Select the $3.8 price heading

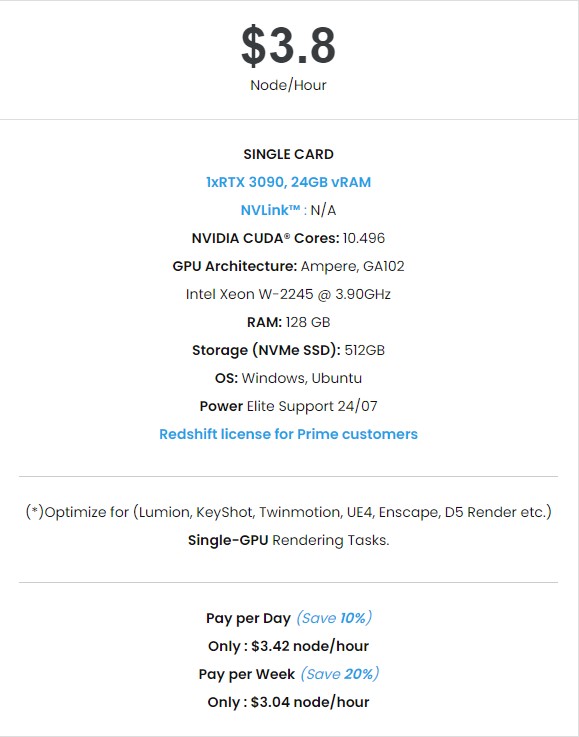289,45
